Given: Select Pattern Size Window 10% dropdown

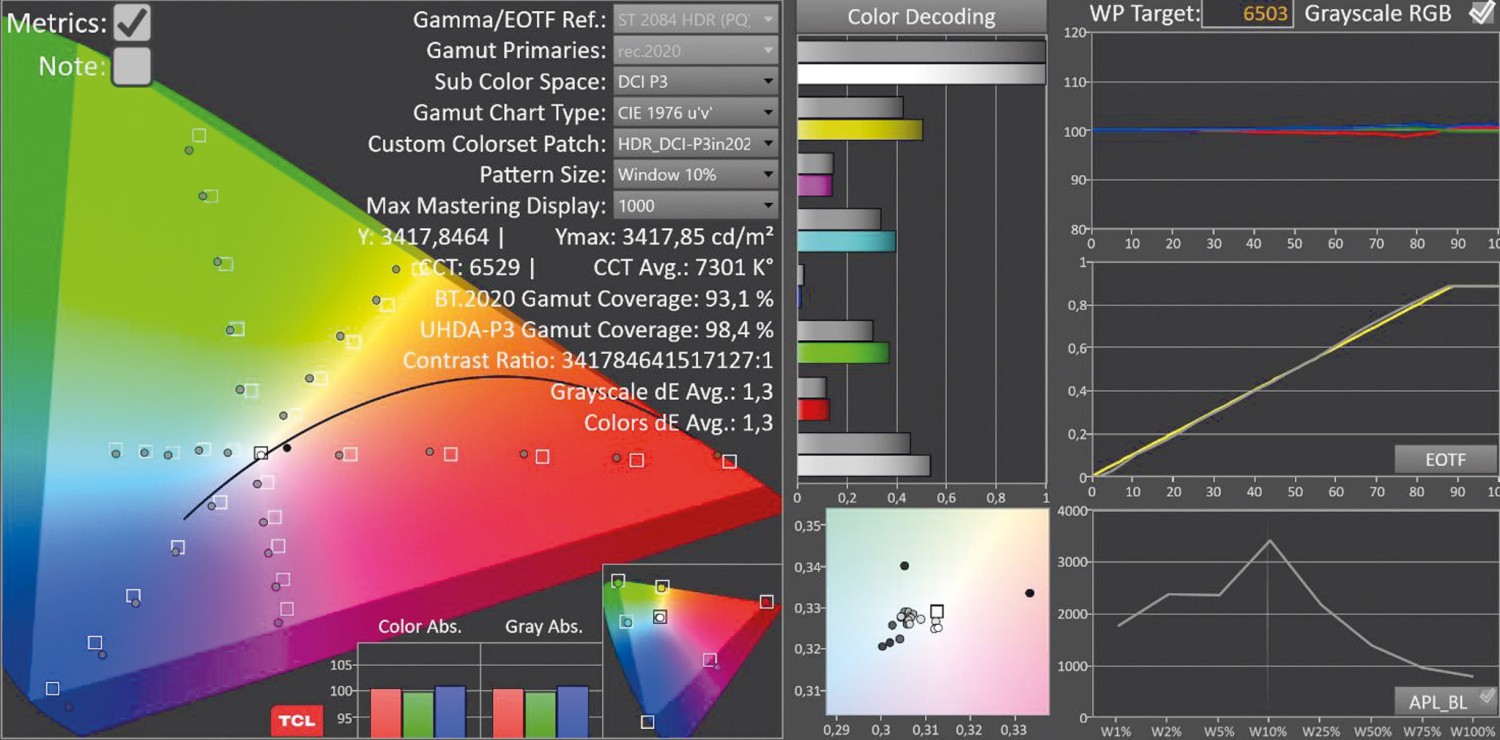Looking at the screenshot, I should coord(696,174).
